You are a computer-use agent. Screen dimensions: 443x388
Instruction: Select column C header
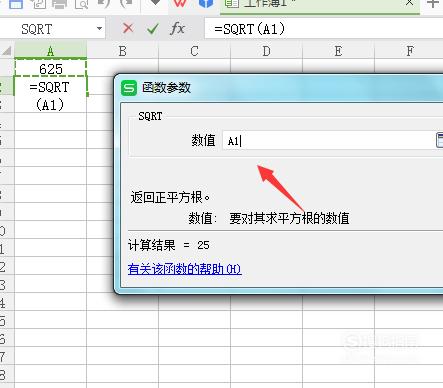click(x=195, y=51)
